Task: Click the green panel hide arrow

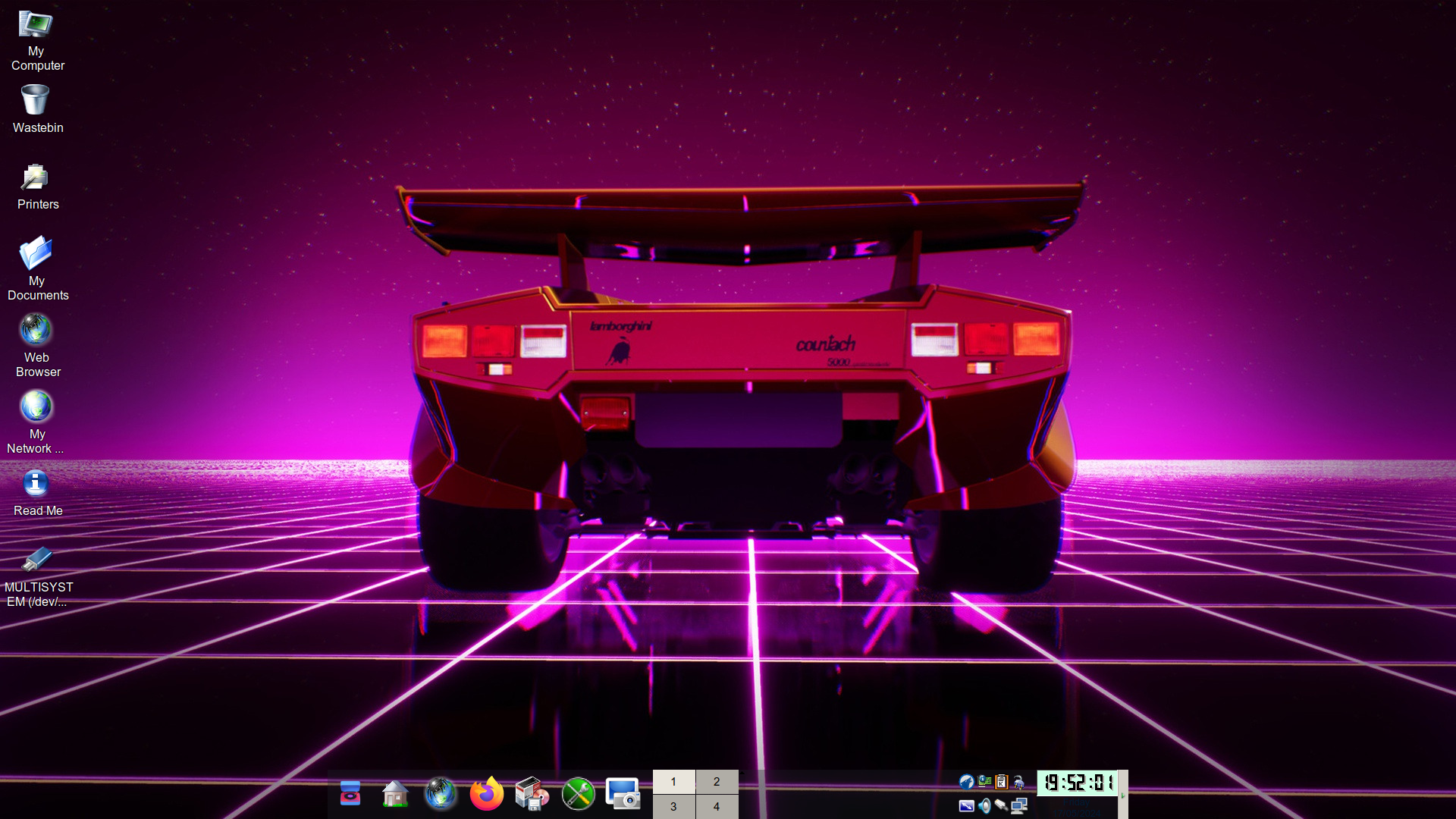Action: (x=1123, y=795)
